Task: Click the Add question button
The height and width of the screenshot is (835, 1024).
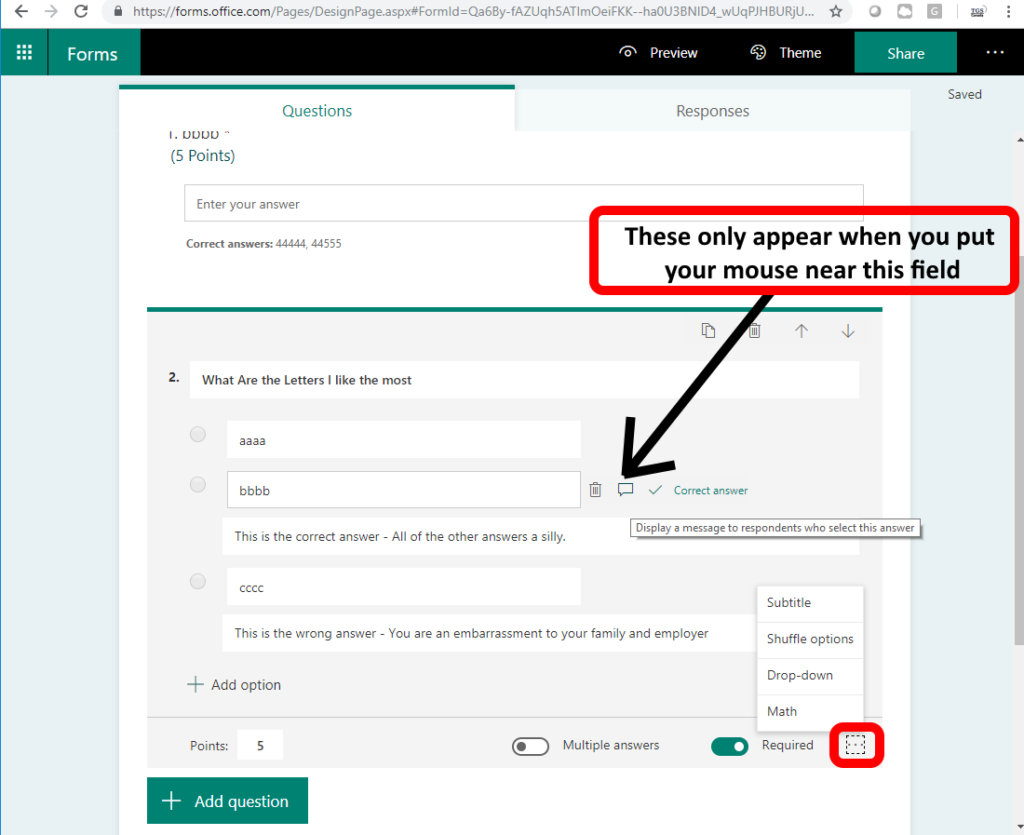Action: 227,800
